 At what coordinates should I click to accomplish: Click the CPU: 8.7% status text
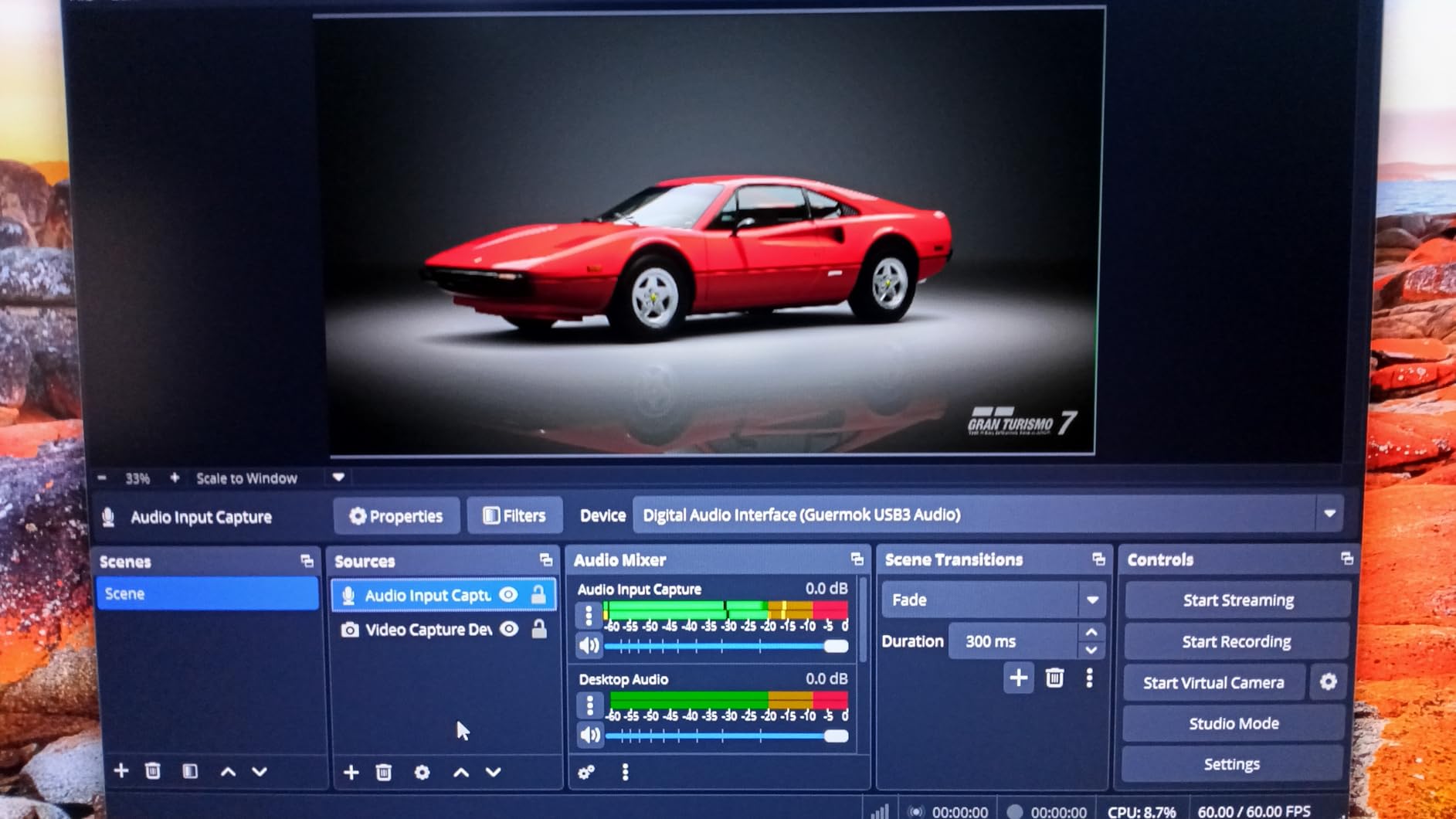[x=1142, y=812]
